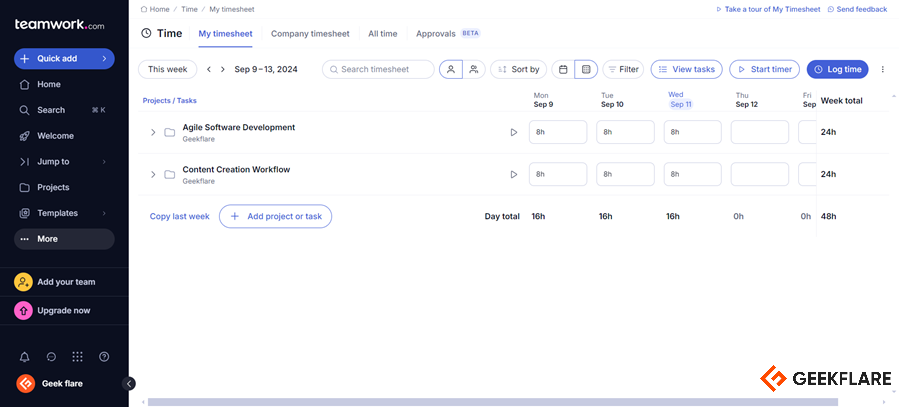Click View tasks button
Image resolution: width=899 pixels, height=407 pixels.
[686, 69]
